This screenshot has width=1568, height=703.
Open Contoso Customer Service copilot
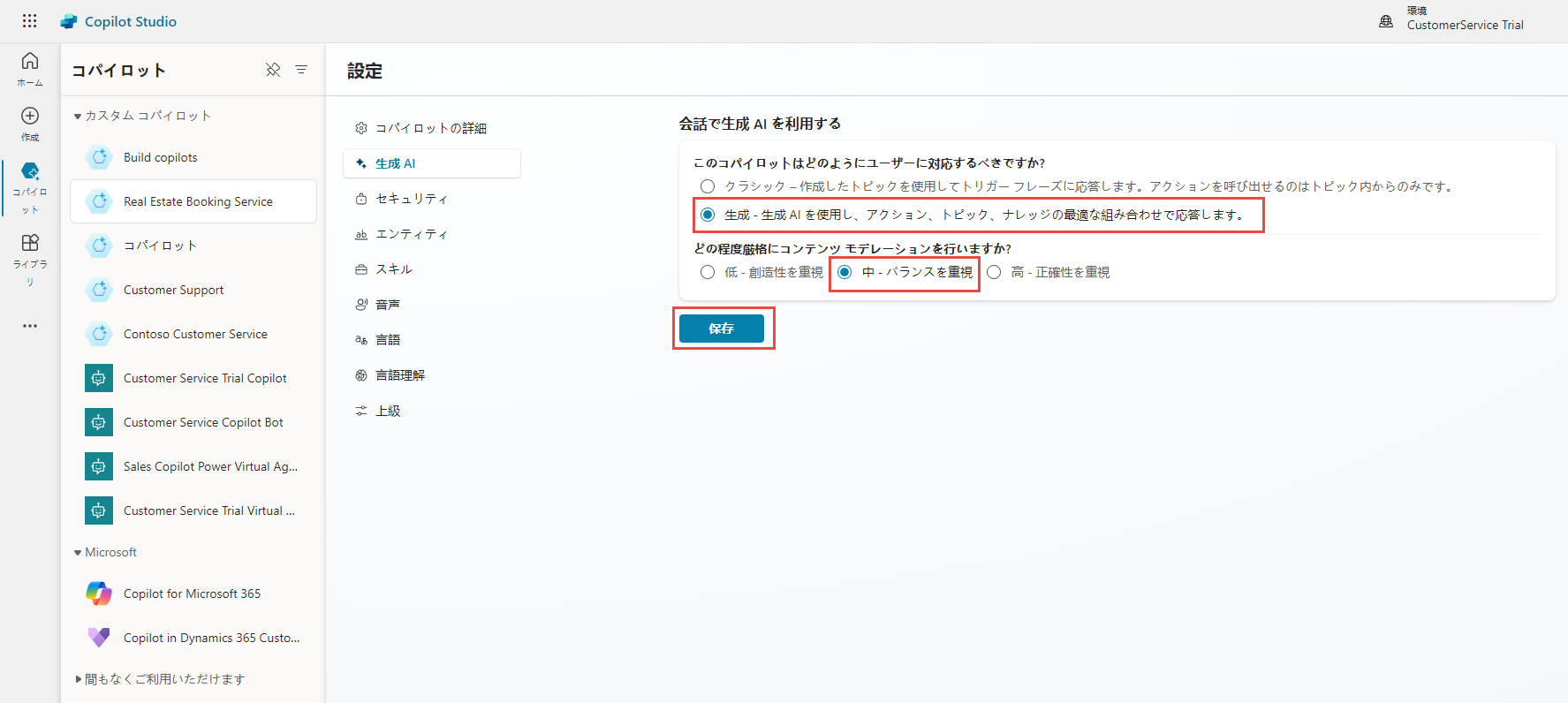(193, 334)
